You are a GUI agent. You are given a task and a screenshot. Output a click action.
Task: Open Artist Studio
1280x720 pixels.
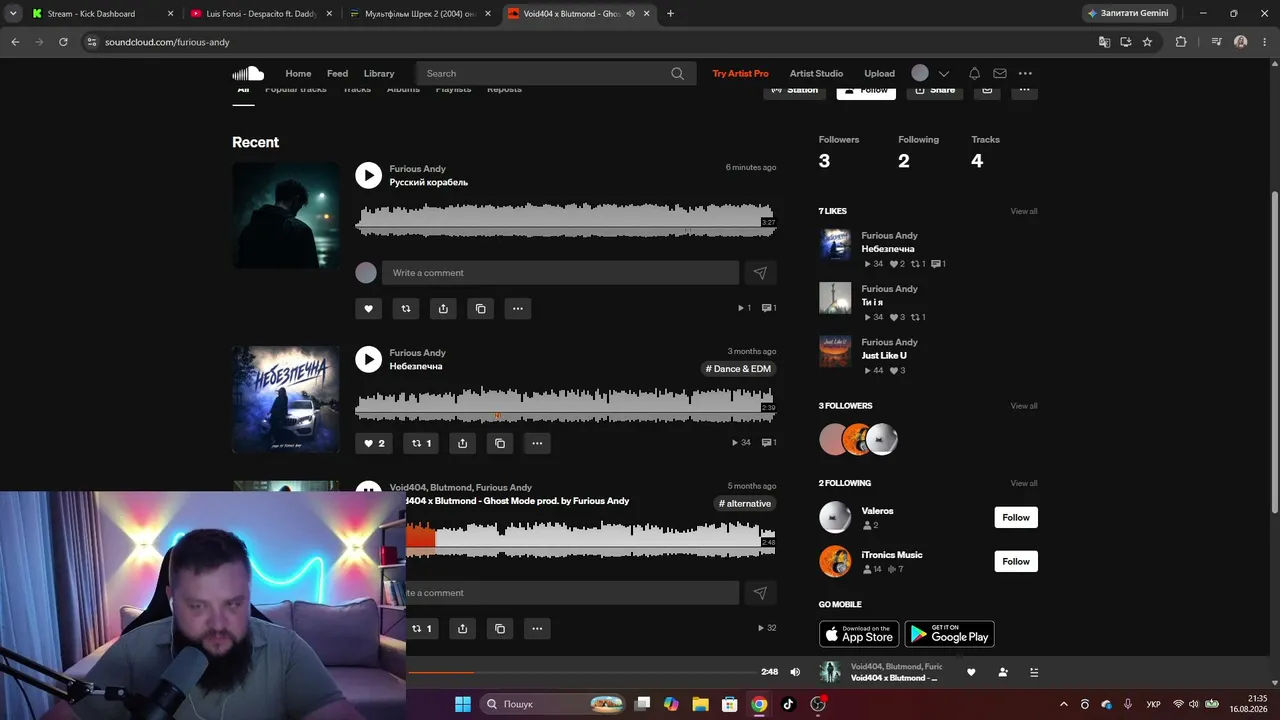pyautogui.click(x=816, y=73)
